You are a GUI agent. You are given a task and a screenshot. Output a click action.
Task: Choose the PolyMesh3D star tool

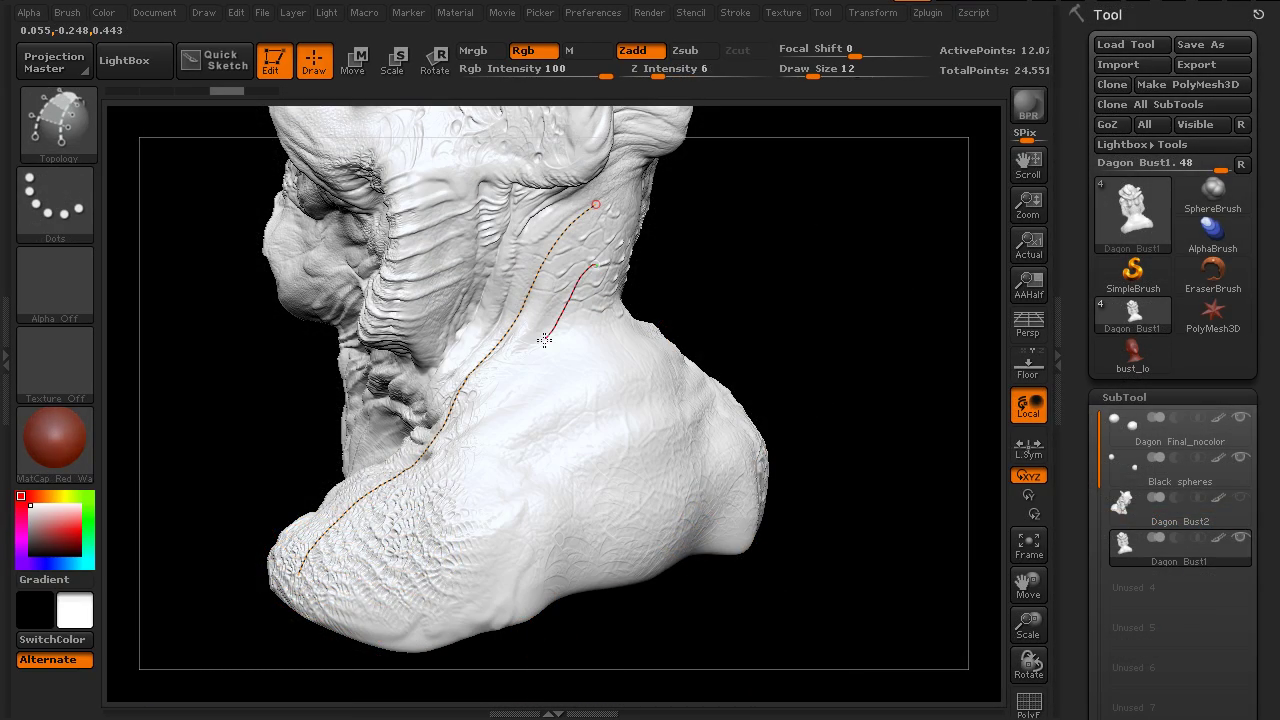click(1212, 315)
